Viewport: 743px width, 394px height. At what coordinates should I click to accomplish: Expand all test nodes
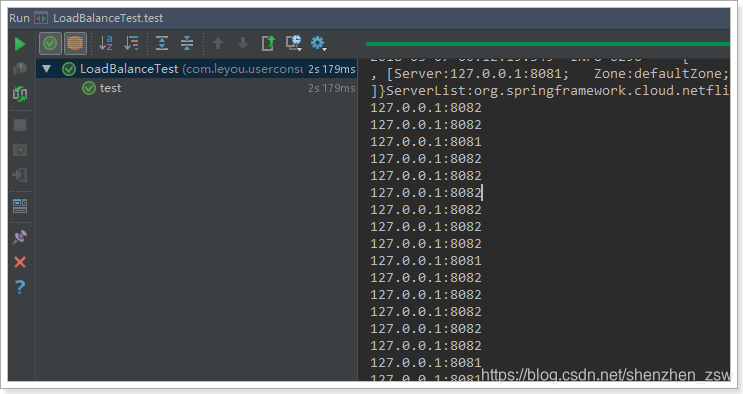click(162, 43)
